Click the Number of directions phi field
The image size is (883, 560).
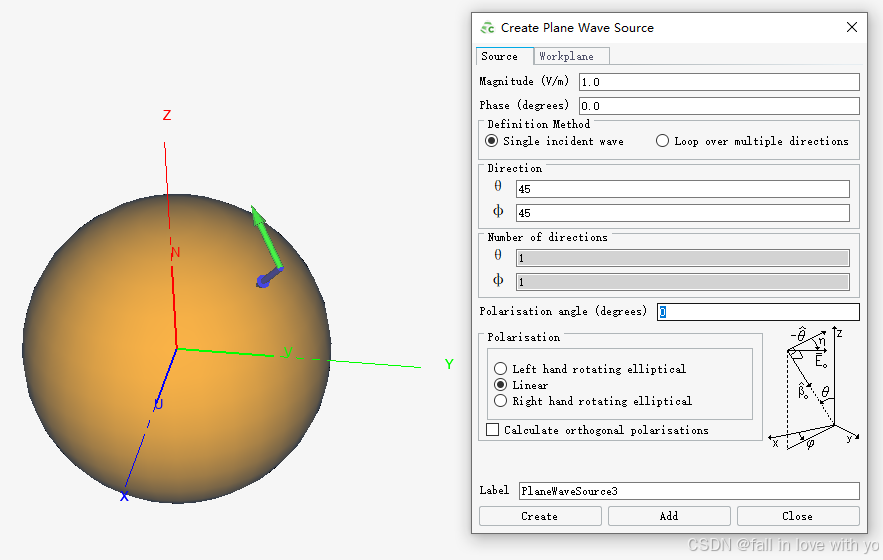tap(683, 282)
